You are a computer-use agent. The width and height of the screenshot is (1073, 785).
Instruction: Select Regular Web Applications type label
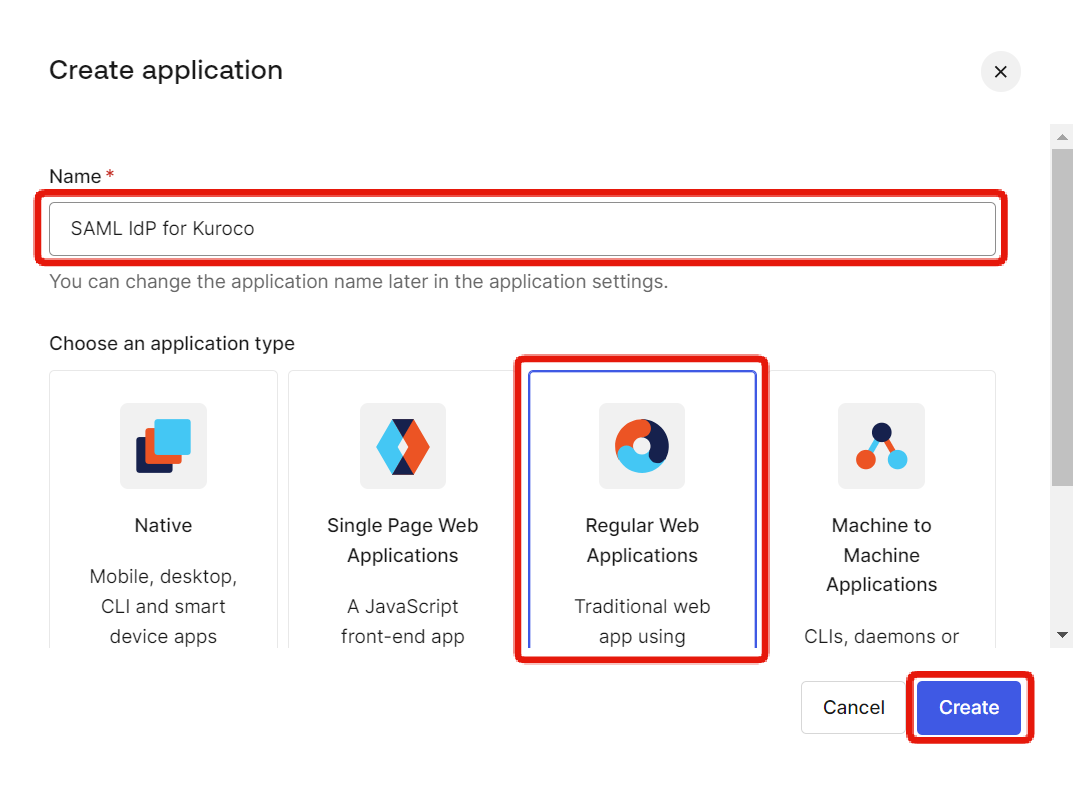(x=642, y=540)
